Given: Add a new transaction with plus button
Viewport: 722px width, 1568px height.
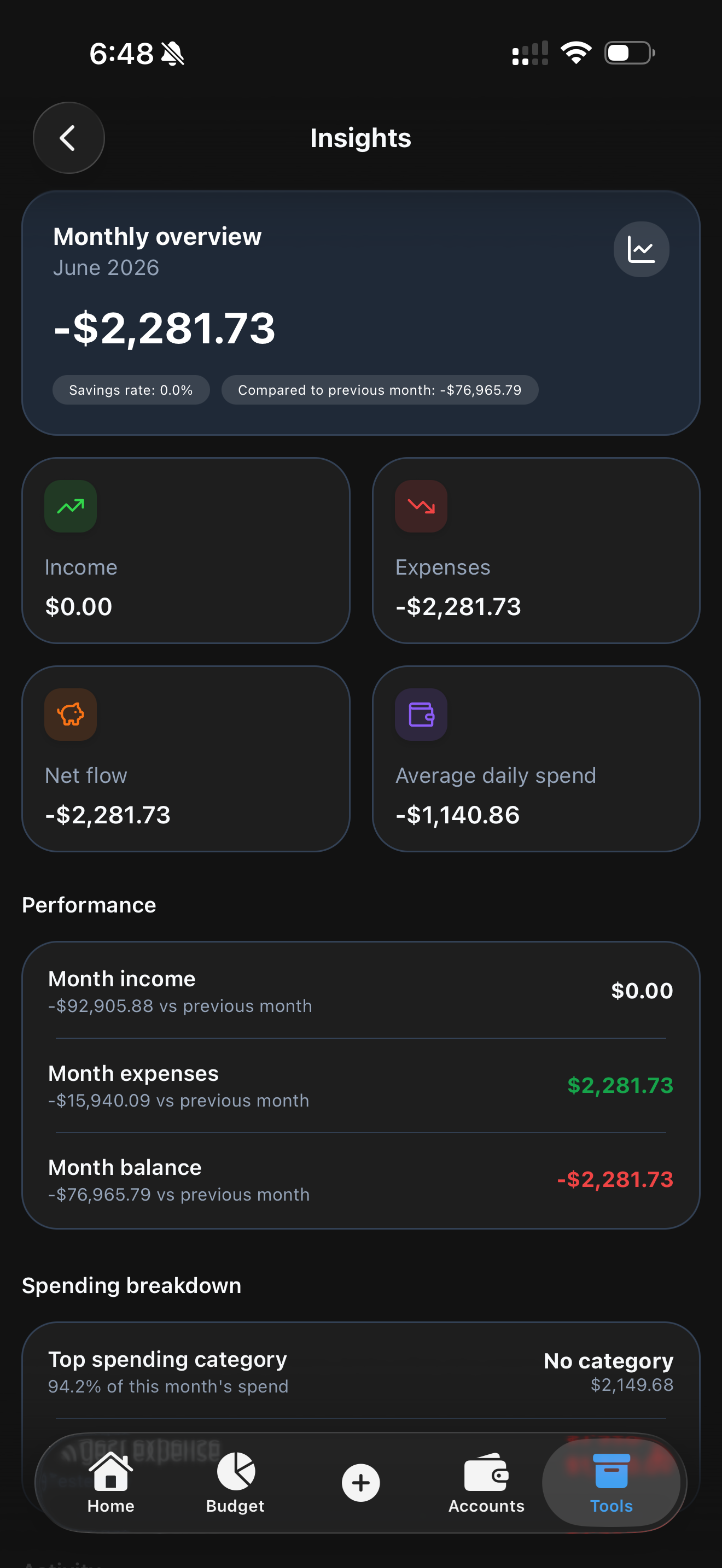Looking at the screenshot, I should (x=361, y=1483).
